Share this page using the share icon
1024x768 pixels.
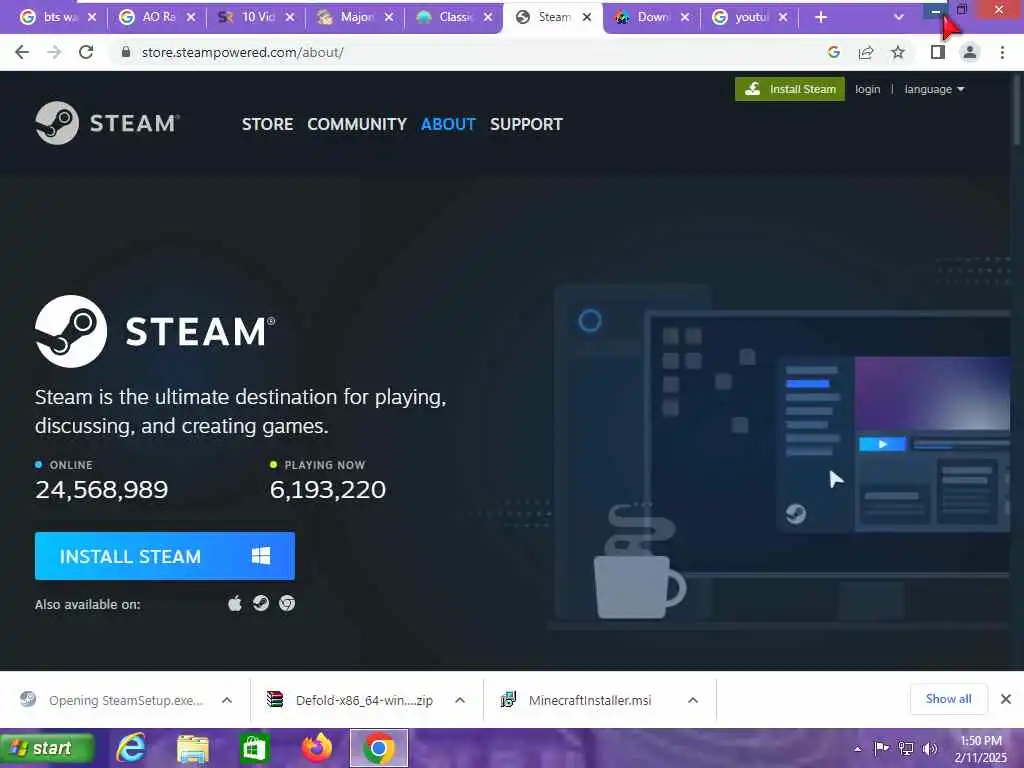tap(866, 52)
